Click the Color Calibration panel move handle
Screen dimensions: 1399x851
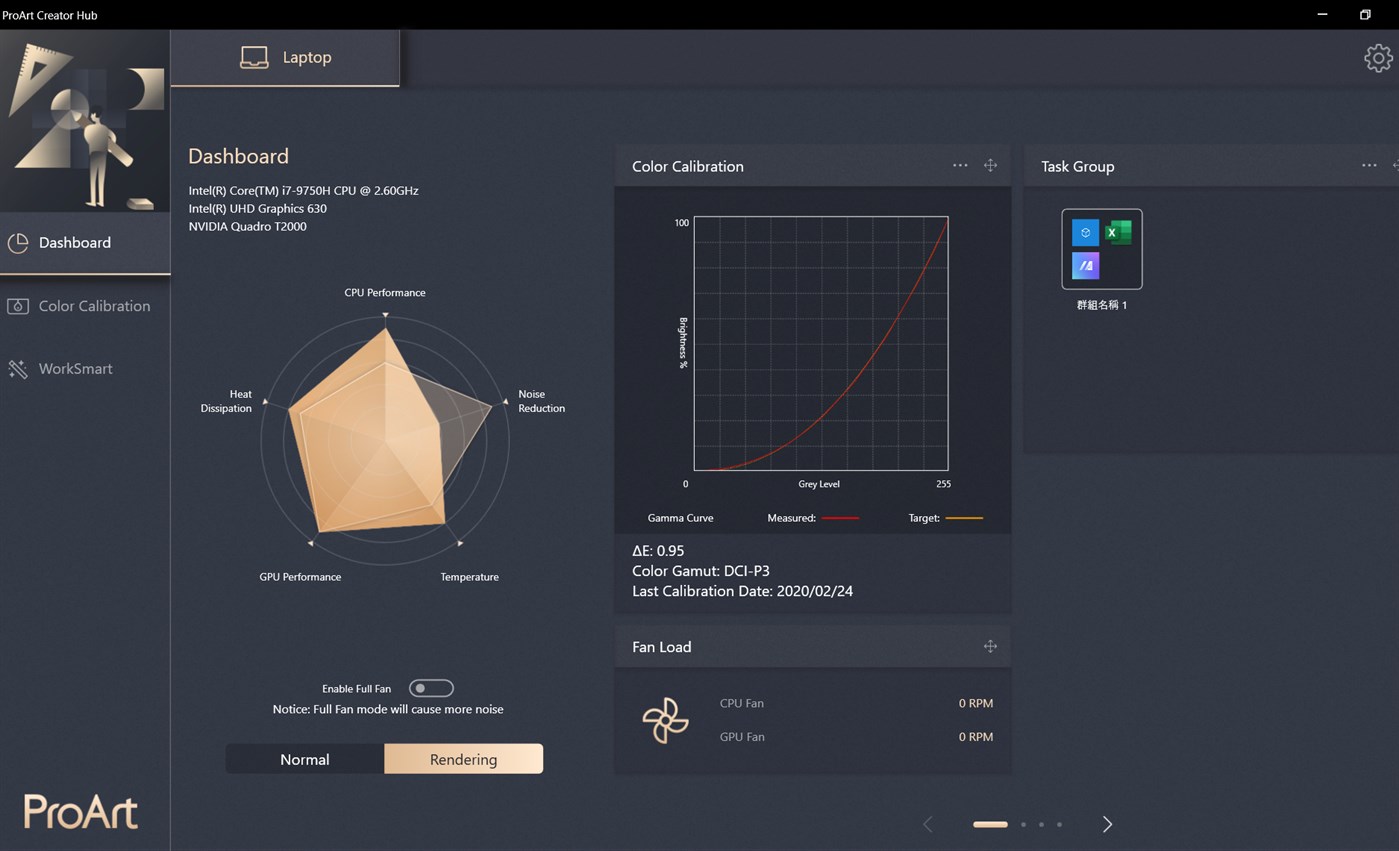coord(990,165)
